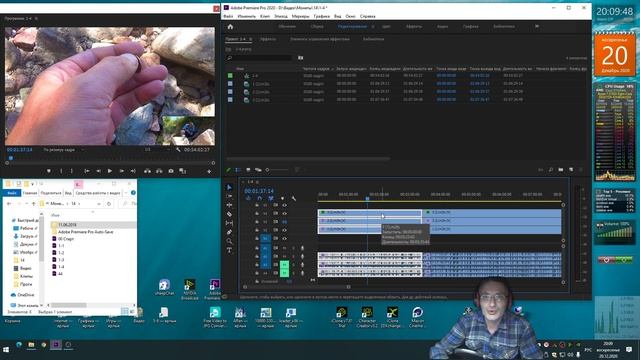Go to Out point in Program monitor
Image resolution: width=640 pixels, height=360 pixels.
(133, 171)
